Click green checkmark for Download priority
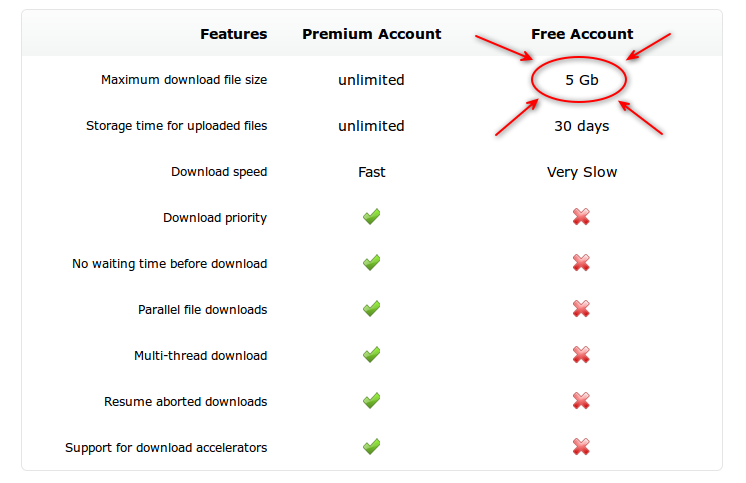This screenshot has width=746, height=483. pyautogui.click(x=372, y=217)
